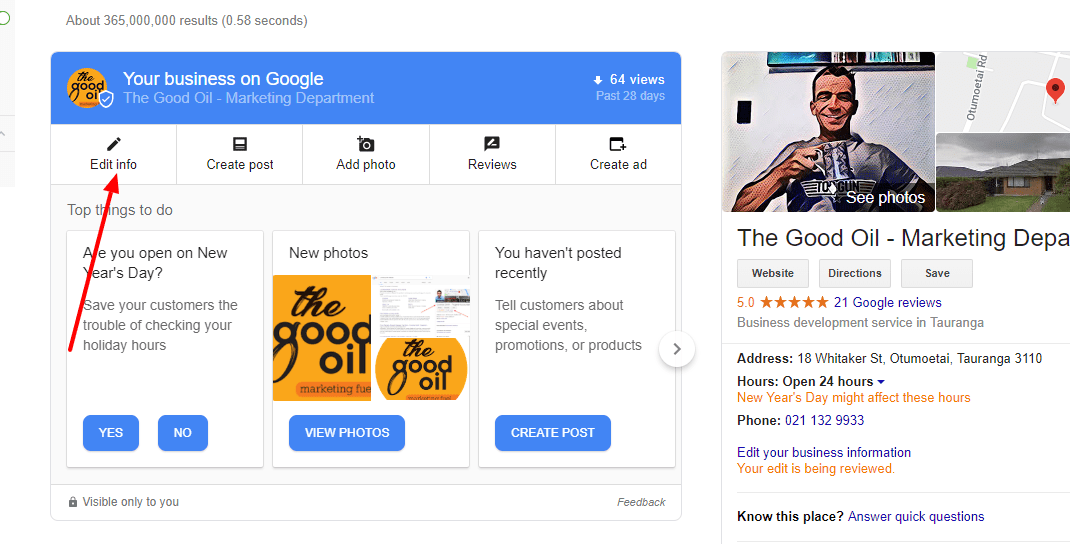The image size is (1070, 544).
Task: Click the Add photo camera icon
Action: (x=366, y=144)
